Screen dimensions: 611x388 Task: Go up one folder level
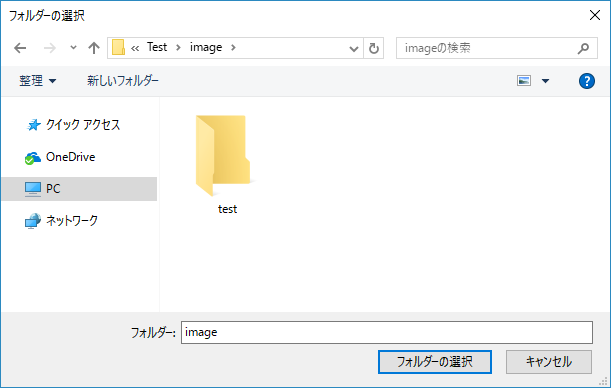coord(94,48)
